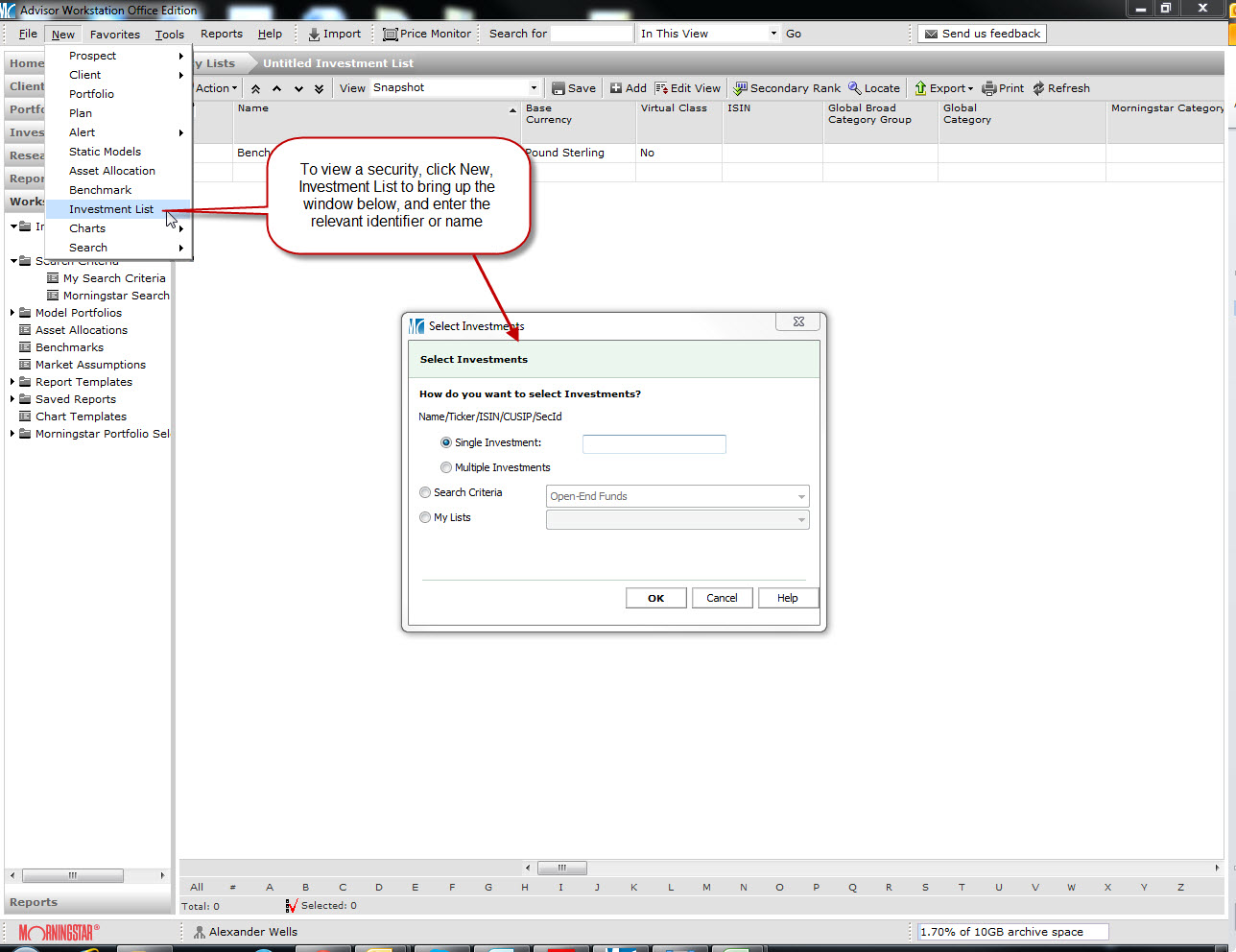Choose Investment List from New menu
The height and width of the screenshot is (952, 1236).
111,209
